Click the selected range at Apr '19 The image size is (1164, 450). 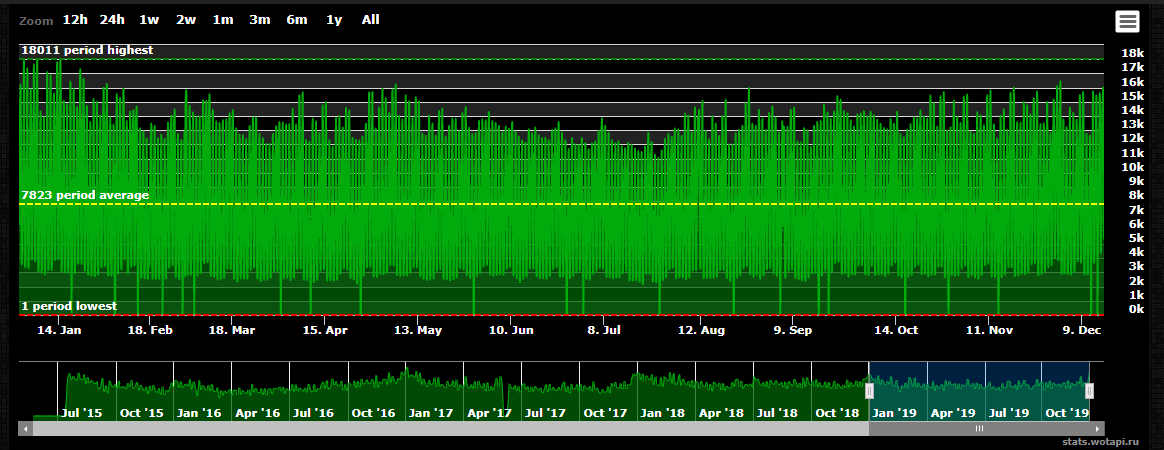coord(952,412)
